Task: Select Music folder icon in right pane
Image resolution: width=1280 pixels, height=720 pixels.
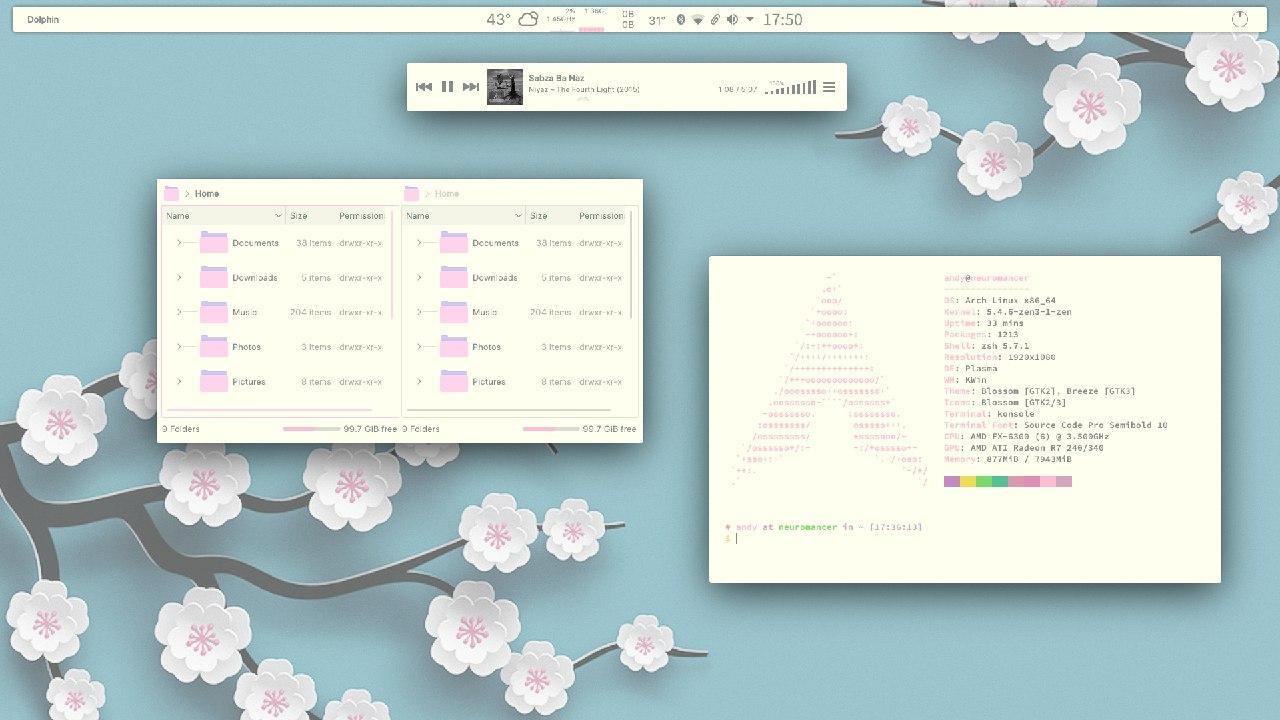Action: pos(454,312)
